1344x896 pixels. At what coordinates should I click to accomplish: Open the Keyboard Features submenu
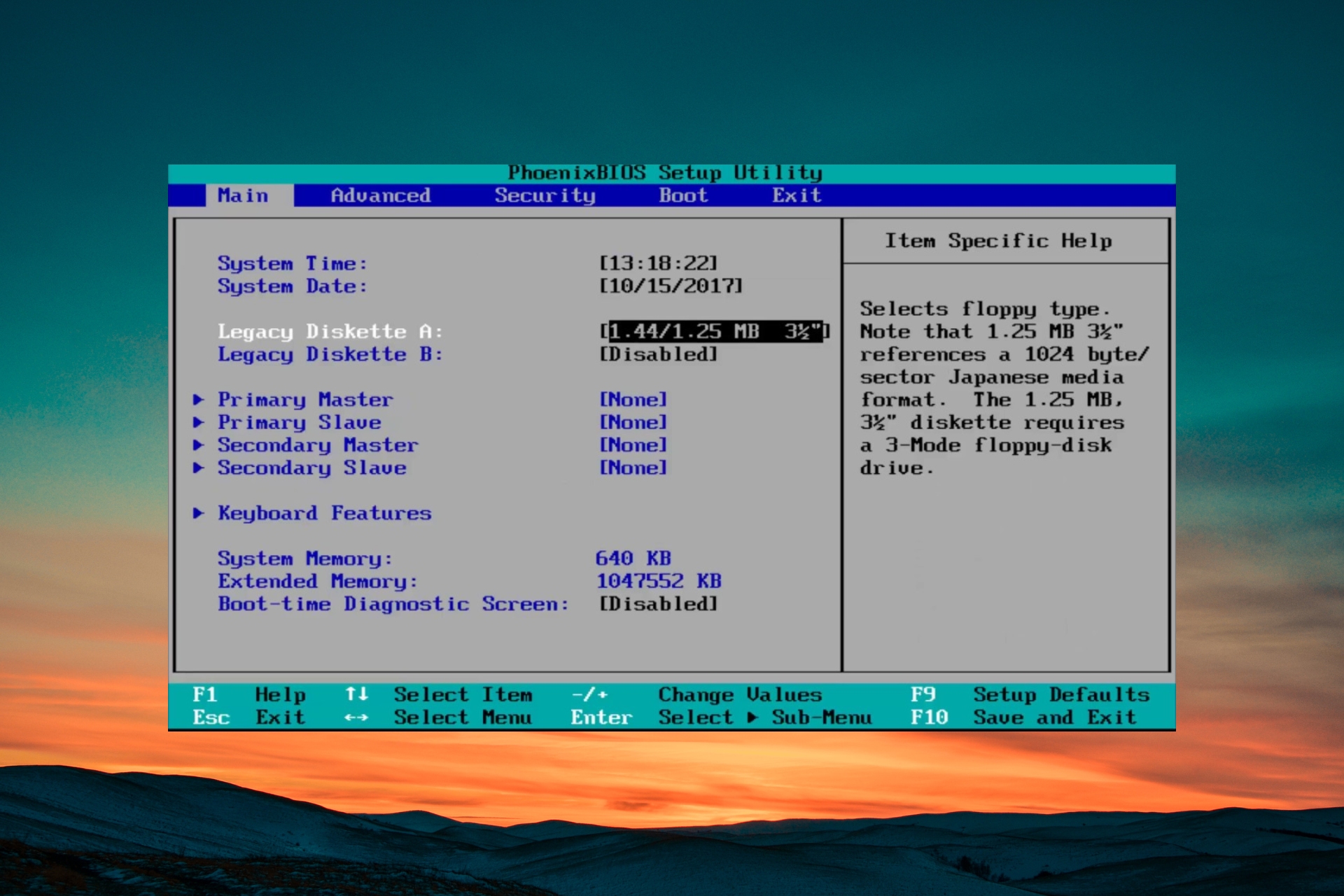pos(324,513)
